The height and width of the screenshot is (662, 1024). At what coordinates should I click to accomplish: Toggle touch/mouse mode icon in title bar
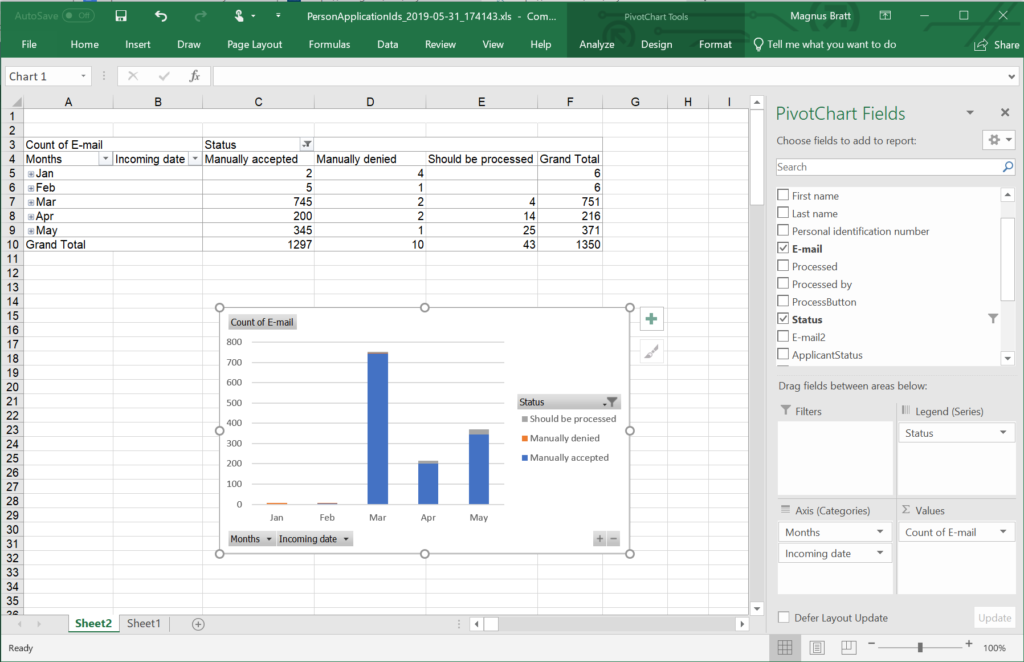(239, 16)
